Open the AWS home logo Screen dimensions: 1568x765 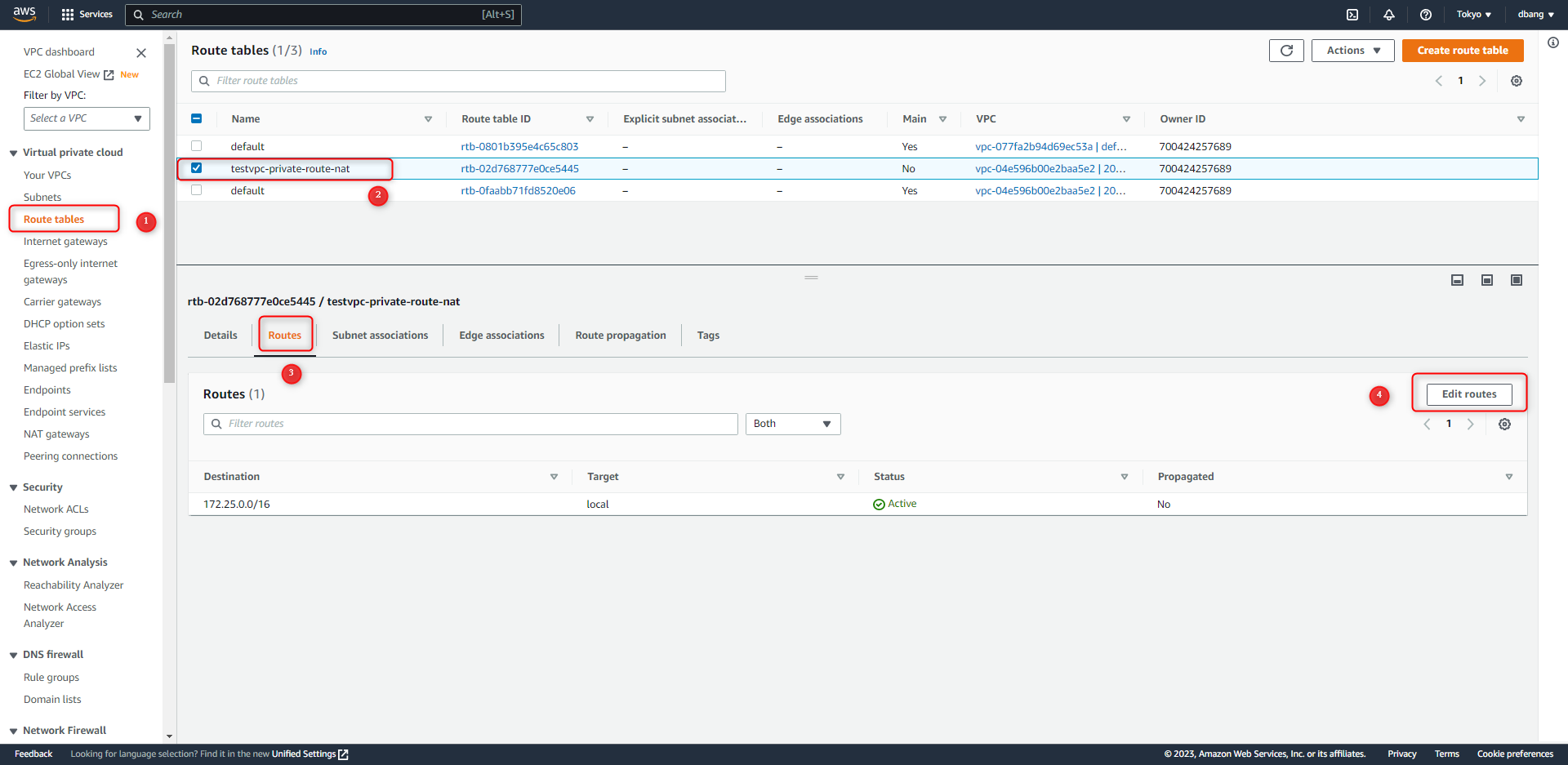(24, 14)
